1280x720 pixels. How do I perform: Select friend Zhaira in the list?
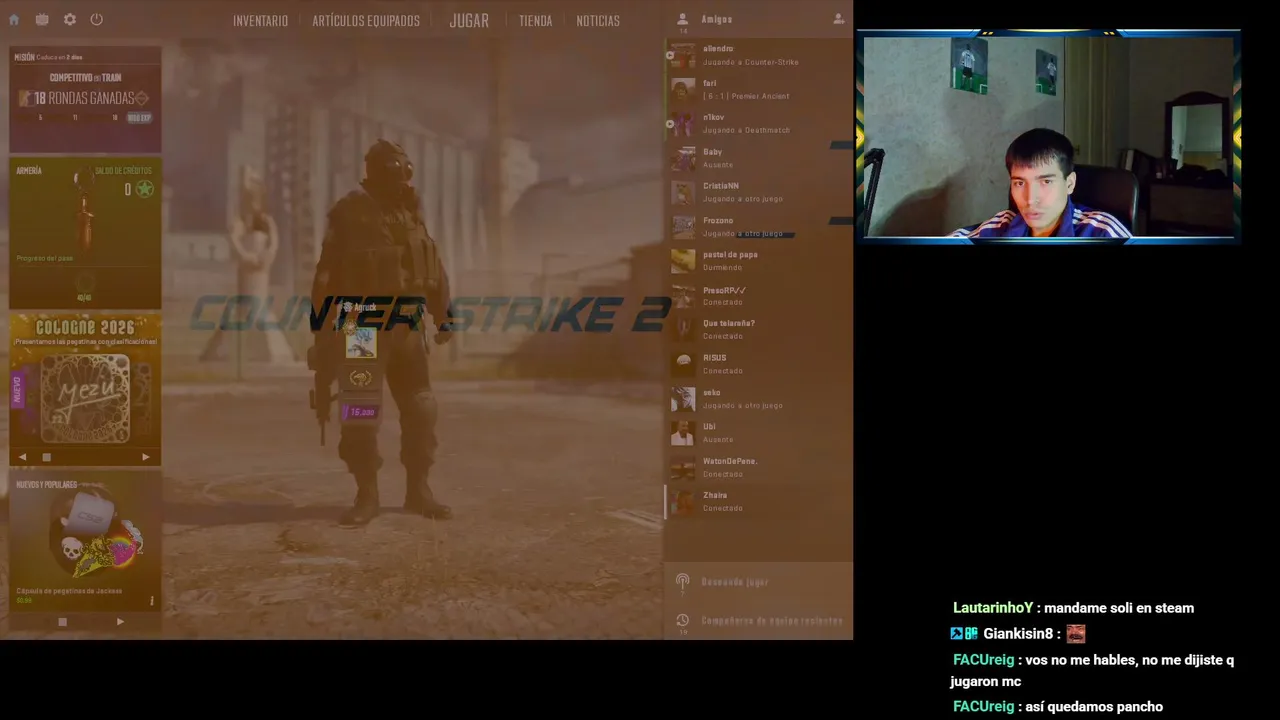[758, 502]
